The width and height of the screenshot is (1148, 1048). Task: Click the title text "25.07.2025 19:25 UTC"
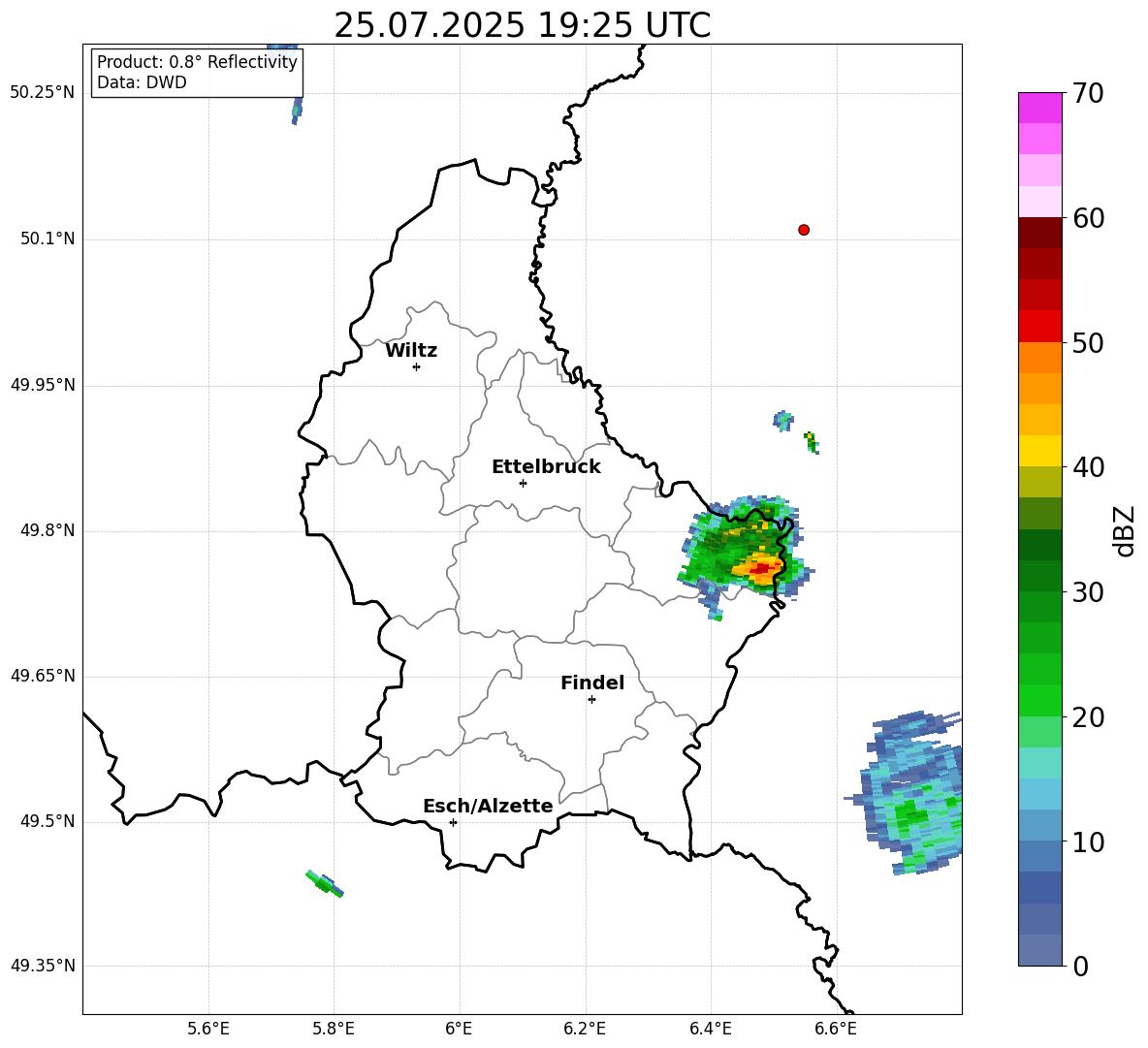[x=522, y=25]
